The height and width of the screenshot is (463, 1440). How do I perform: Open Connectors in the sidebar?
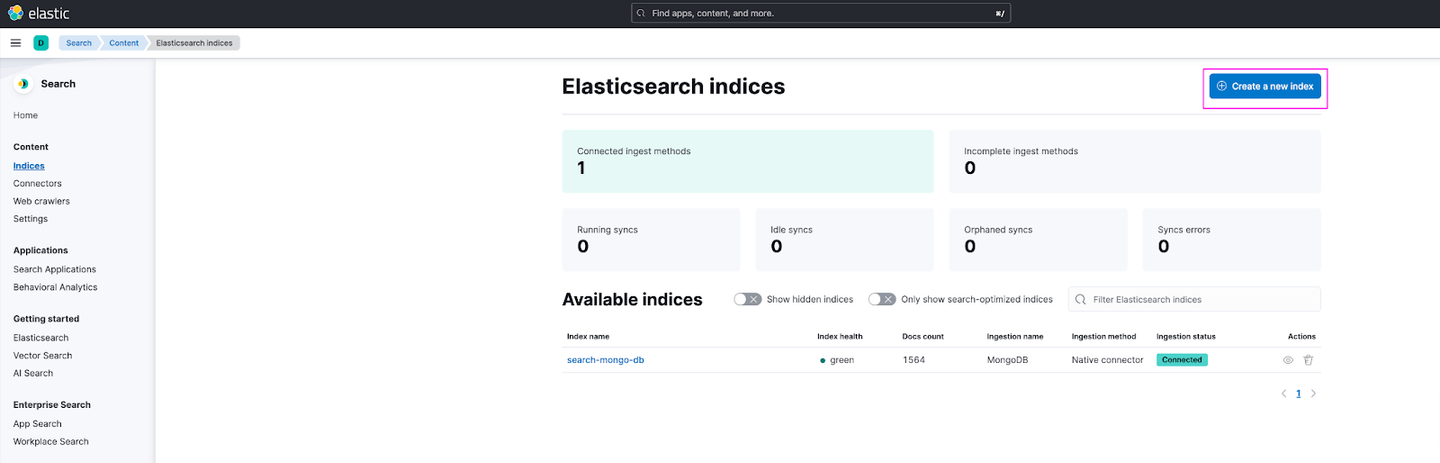tap(37, 184)
